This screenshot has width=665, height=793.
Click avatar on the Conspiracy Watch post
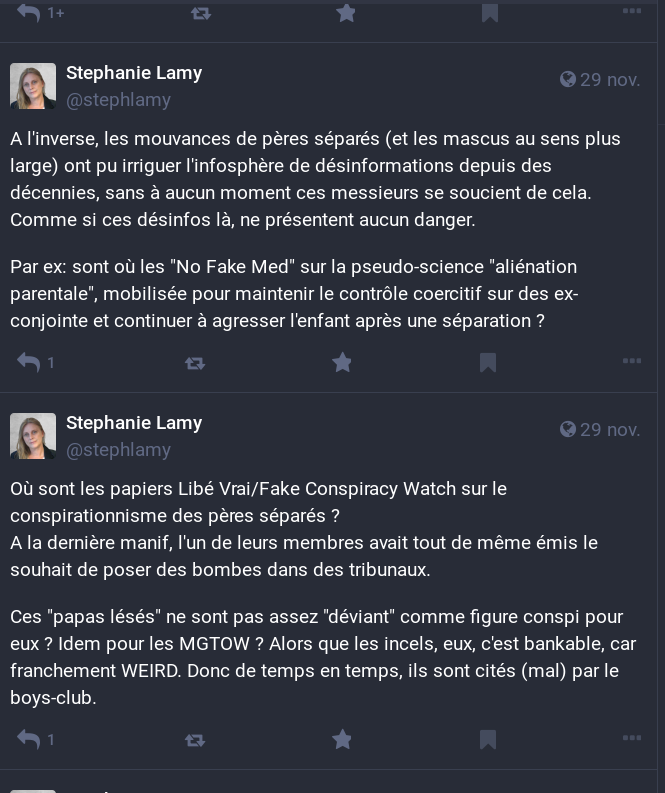(33, 436)
